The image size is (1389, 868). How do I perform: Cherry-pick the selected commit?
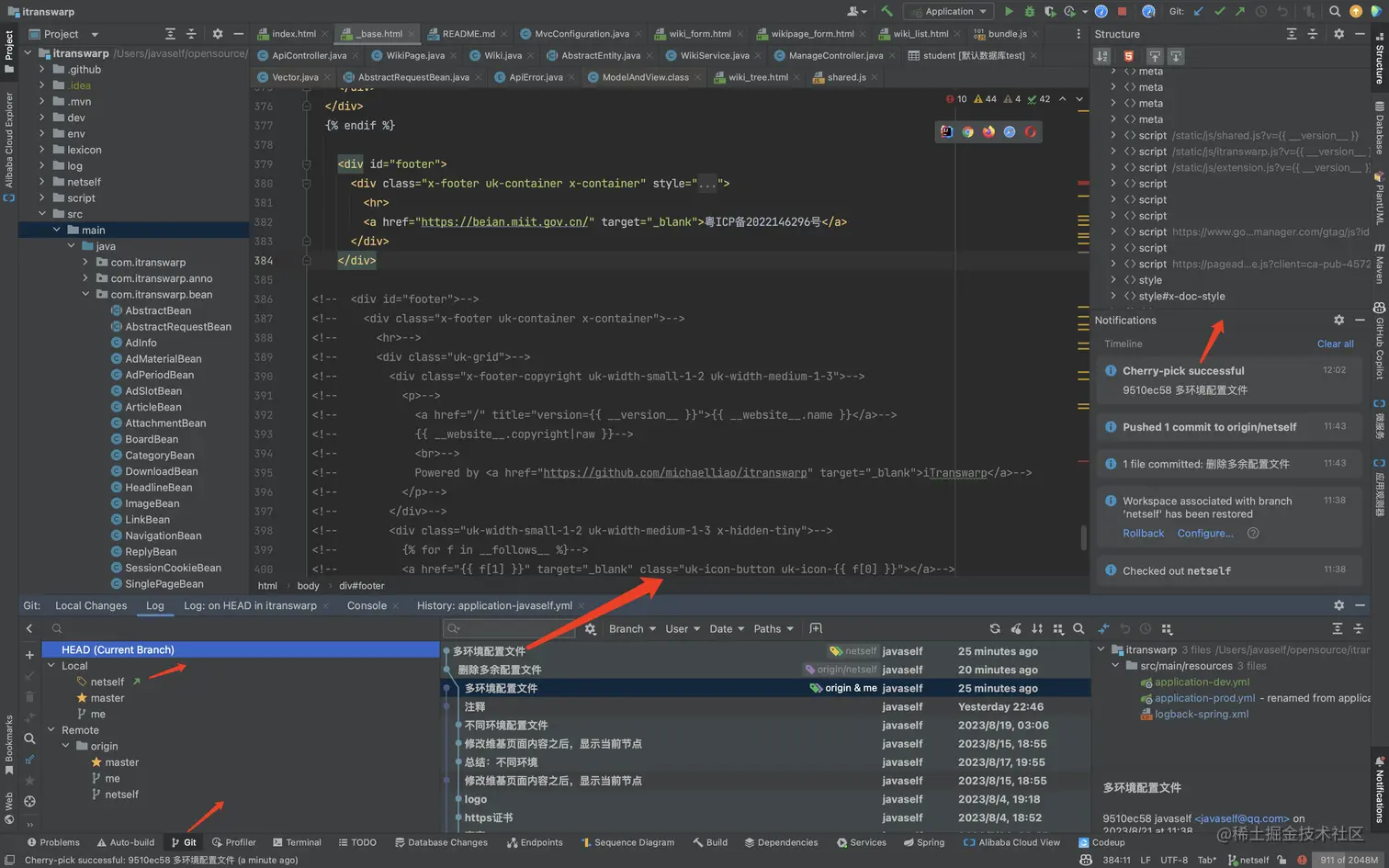pos(1016,628)
